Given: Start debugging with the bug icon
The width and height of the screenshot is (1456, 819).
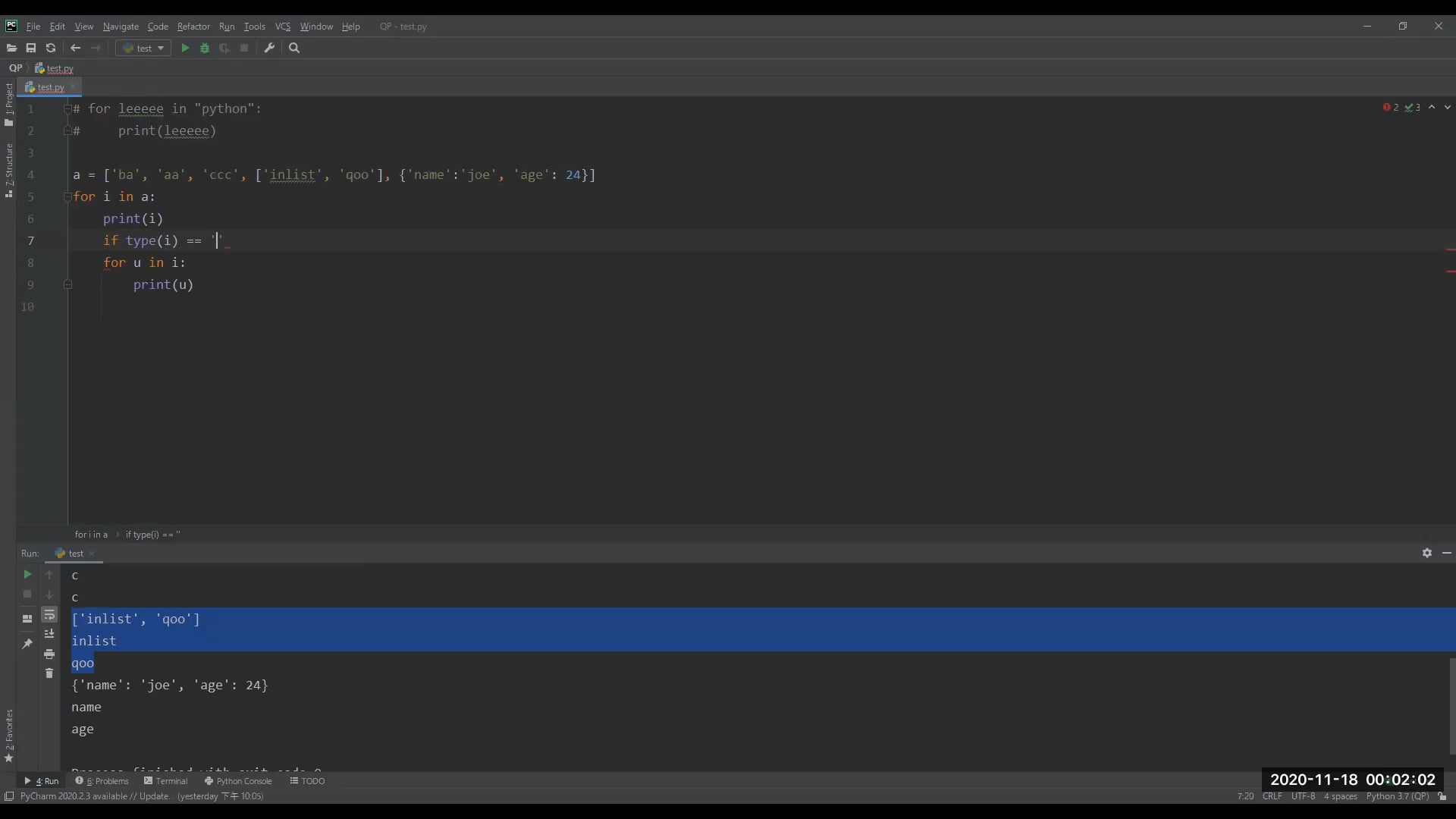Looking at the screenshot, I should click(x=205, y=48).
